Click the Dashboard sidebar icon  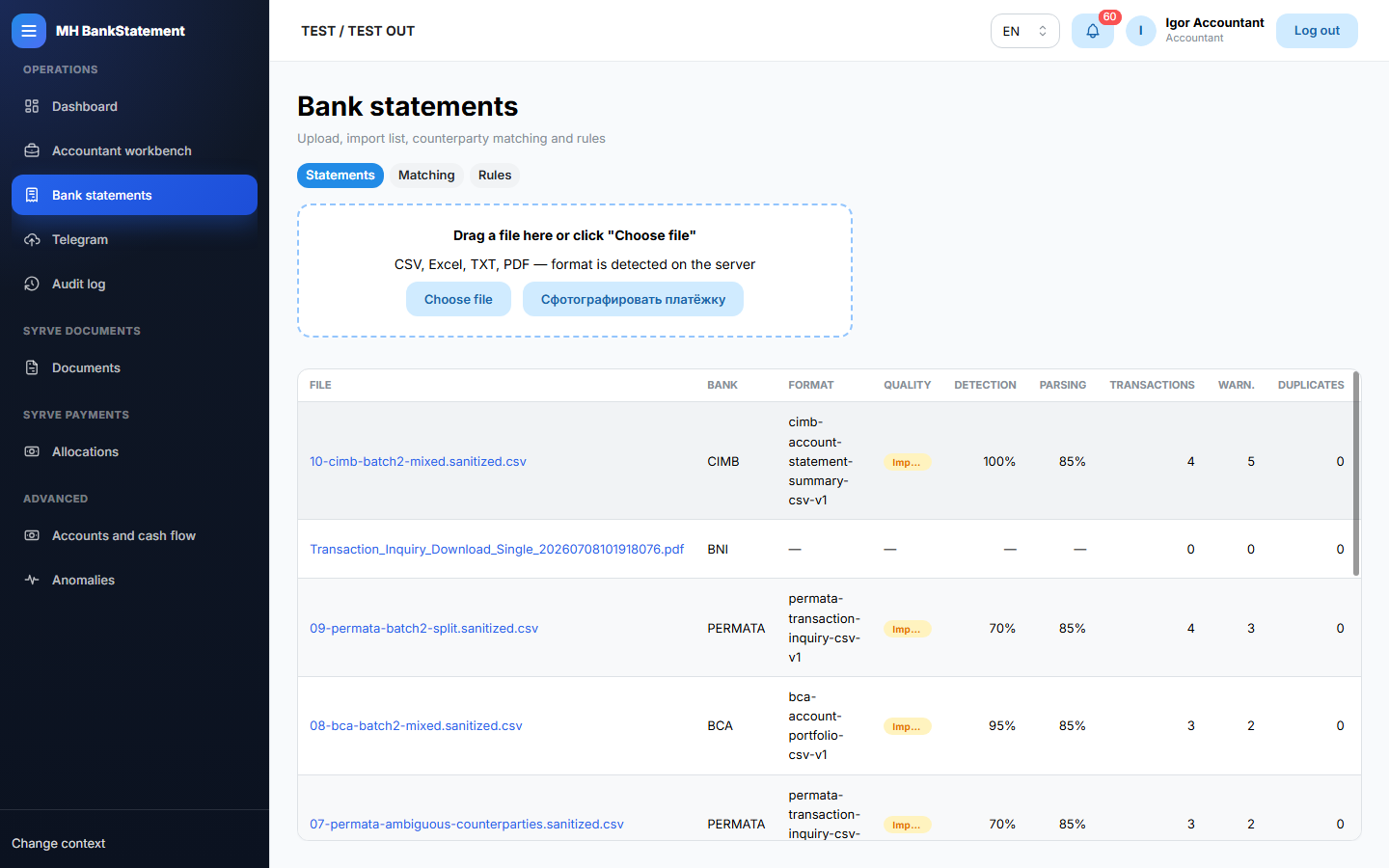[32, 106]
